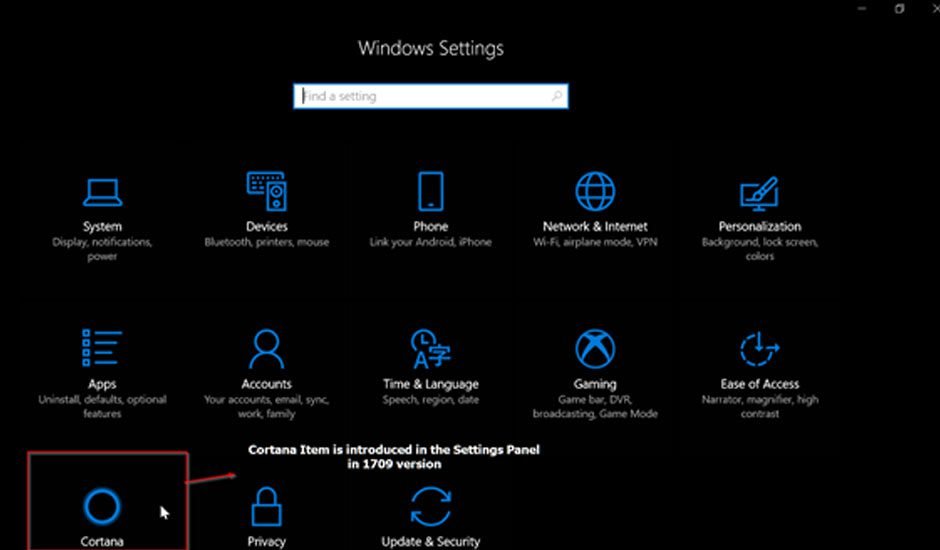The height and width of the screenshot is (550, 940).
Task: Click 'Link your Android, iPhone' description
Action: [430, 242]
